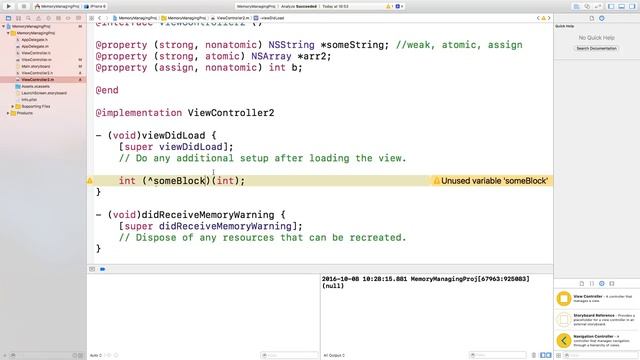Image resolution: width=640 pixels, height=360 pixels.
Task: Open the Report navigator tab
Action: pyautogui.click(x=78, y=18)
